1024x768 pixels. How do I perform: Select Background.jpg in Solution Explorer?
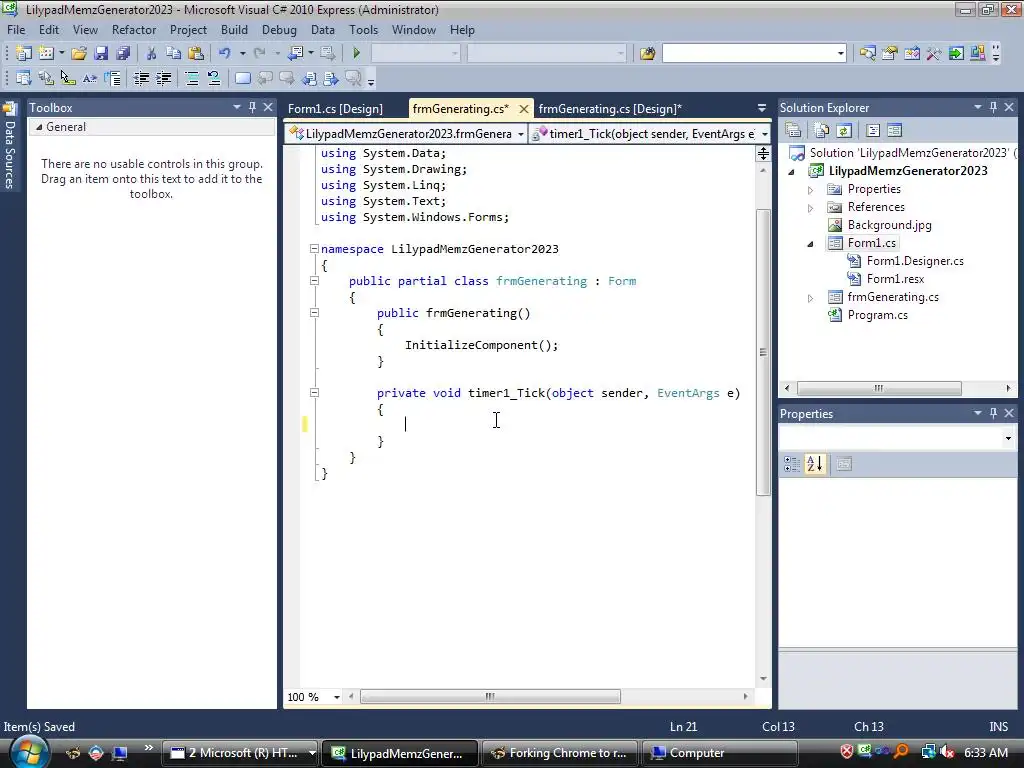pos(889,225)
